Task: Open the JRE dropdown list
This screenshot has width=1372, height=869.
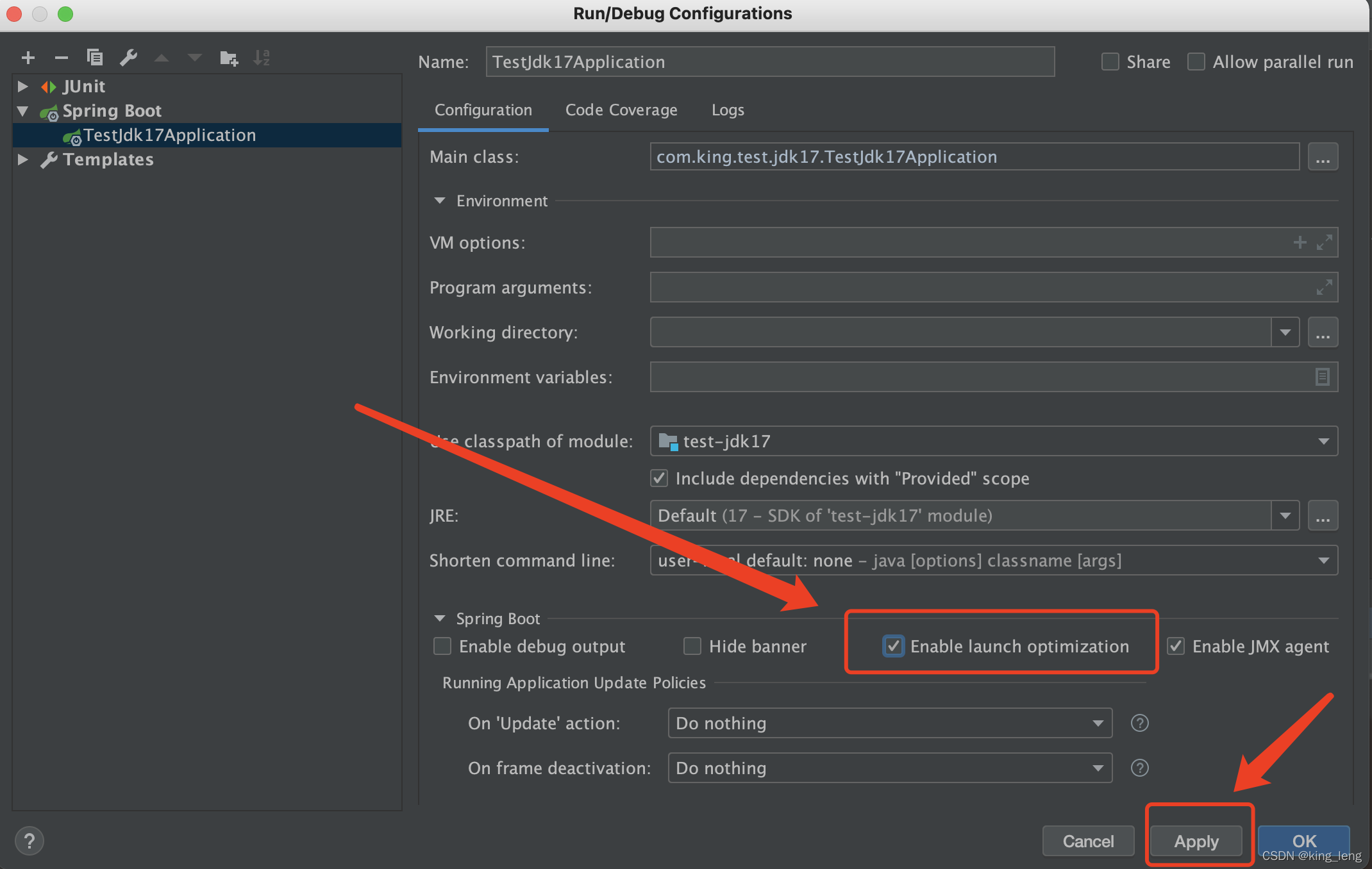Action: click(1285, 516)
